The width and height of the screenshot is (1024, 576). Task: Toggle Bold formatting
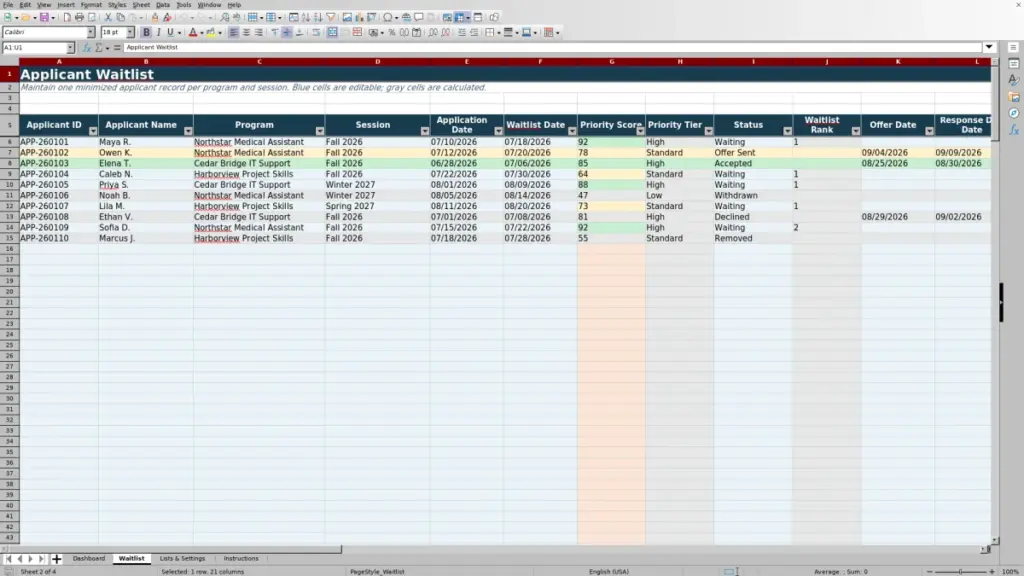(x=146, y=33)
